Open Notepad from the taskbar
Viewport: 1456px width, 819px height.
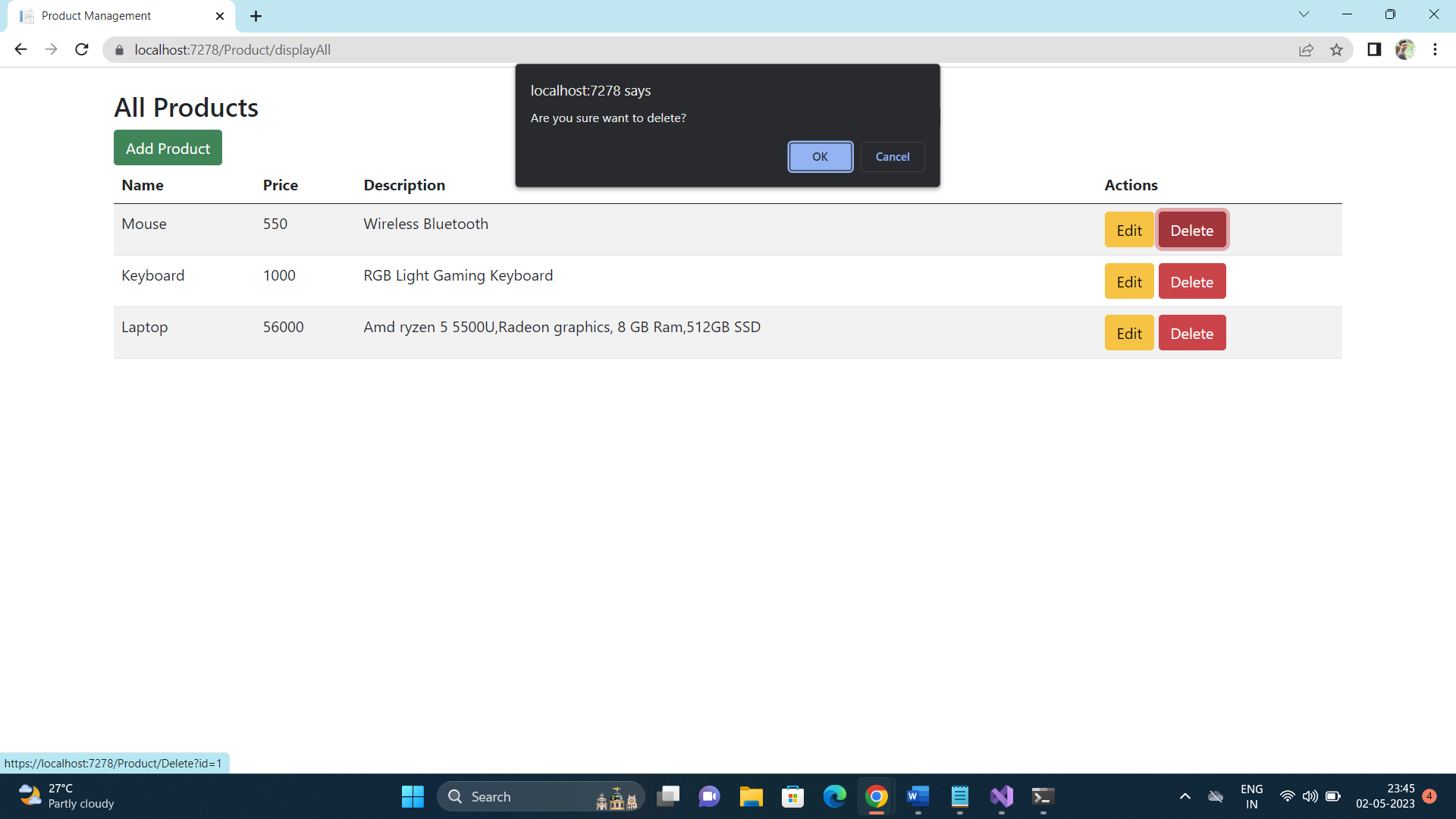tap(959, 796)
